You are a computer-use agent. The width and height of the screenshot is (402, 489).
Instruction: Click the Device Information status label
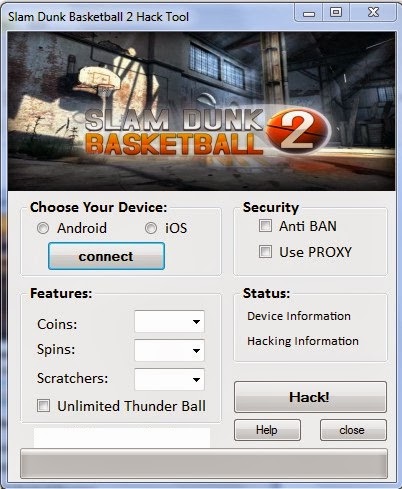[299, 316]
